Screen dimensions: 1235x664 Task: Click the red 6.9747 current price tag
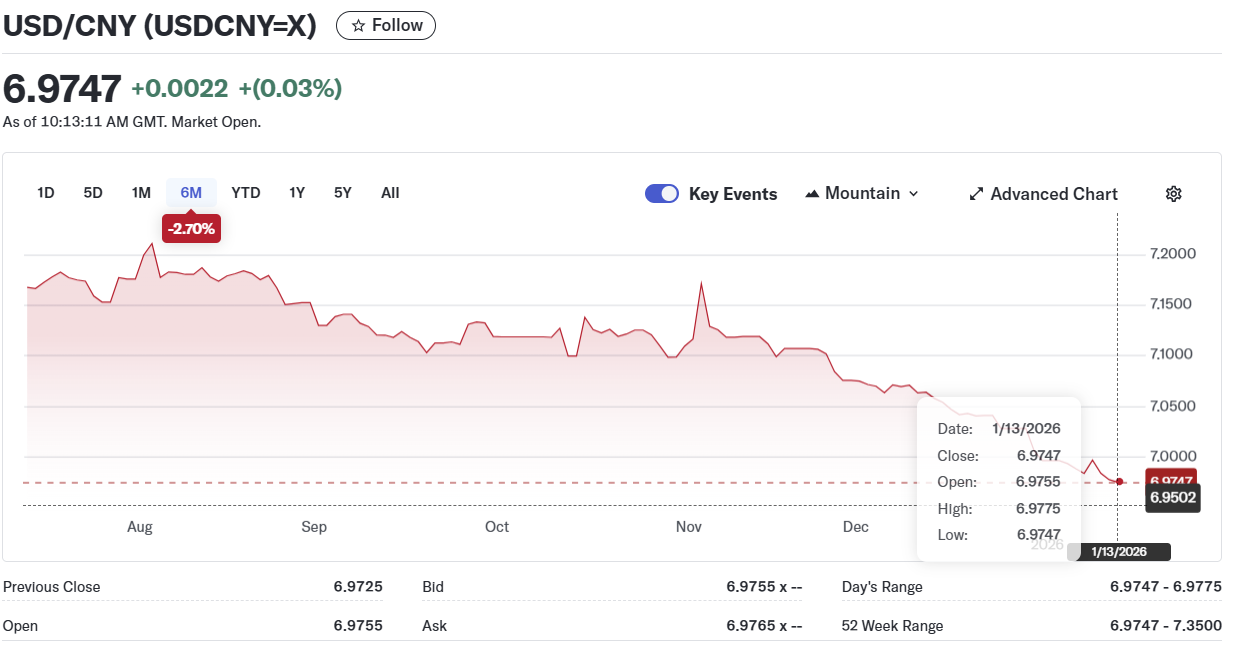coord(1173,479)
